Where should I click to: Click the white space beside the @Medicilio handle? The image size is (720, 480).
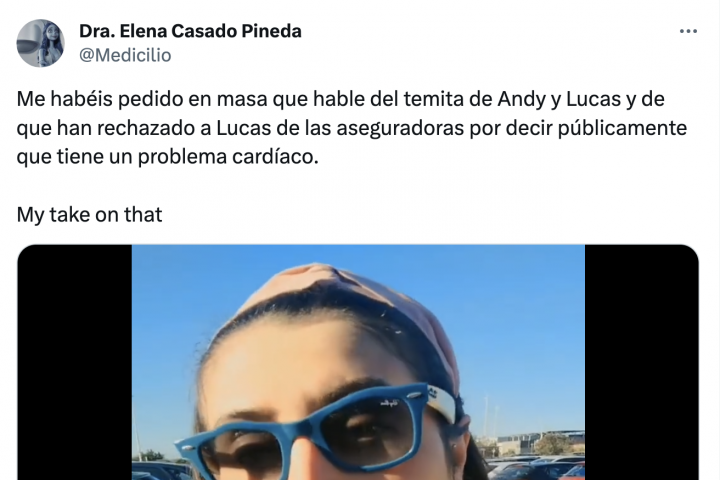(413, 55)
